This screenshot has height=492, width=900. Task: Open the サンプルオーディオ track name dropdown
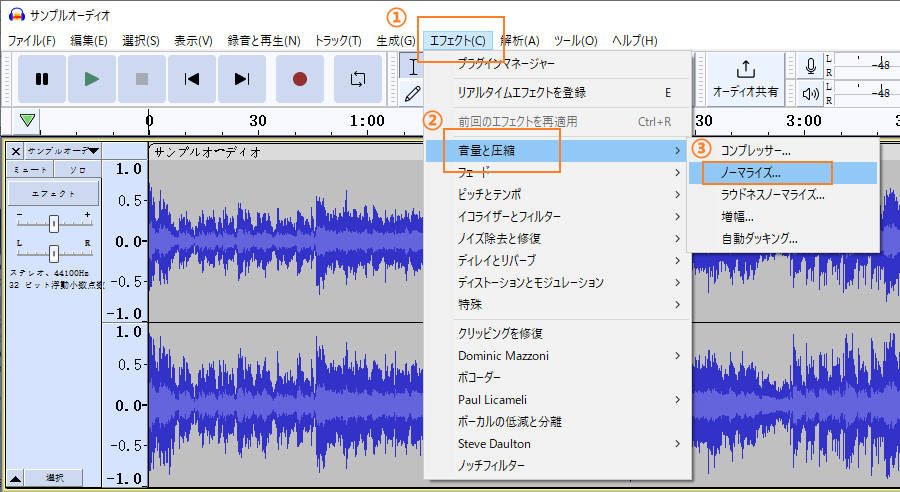coord(63,151)
